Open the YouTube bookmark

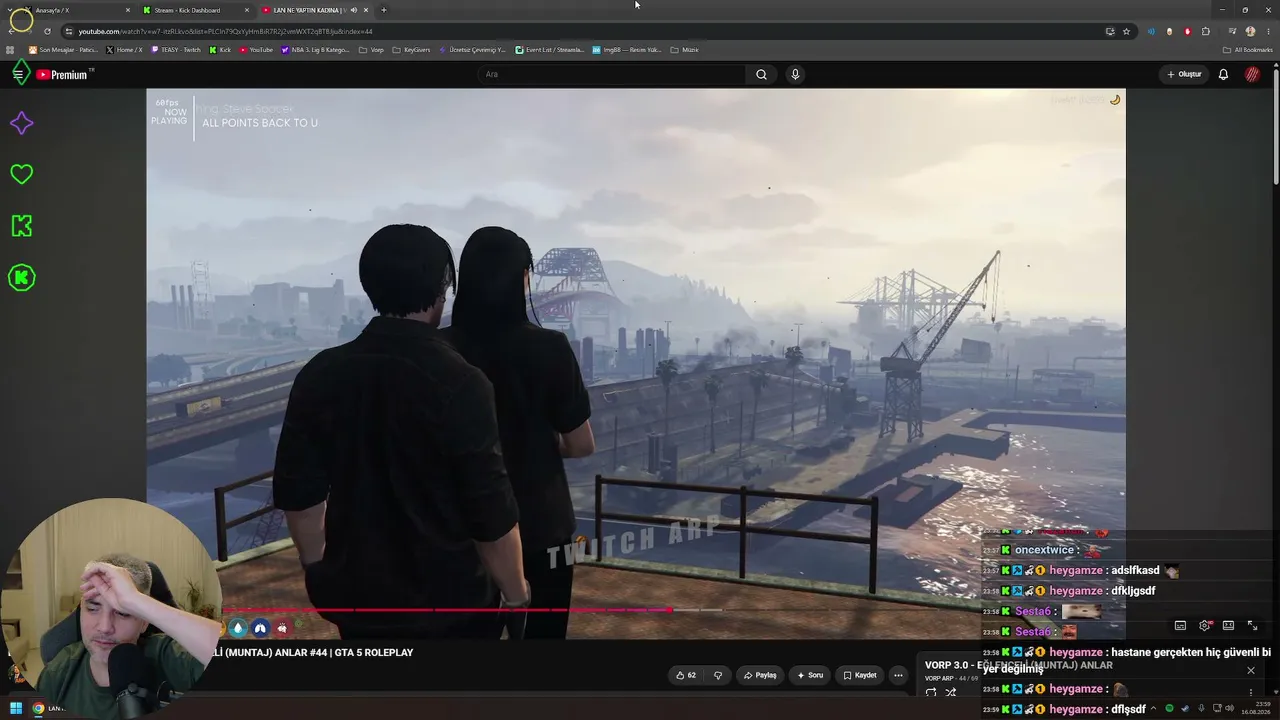[256, 50]
